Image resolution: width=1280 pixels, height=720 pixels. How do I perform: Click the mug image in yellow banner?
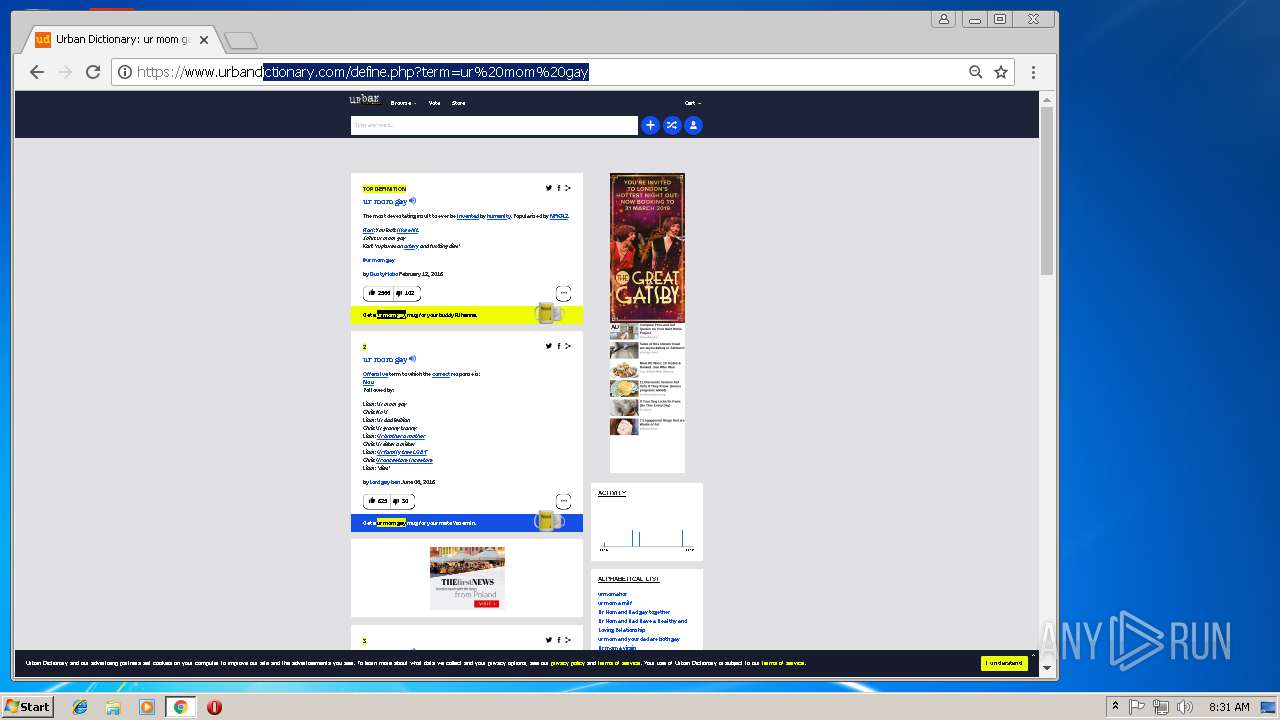coord(548,313)
